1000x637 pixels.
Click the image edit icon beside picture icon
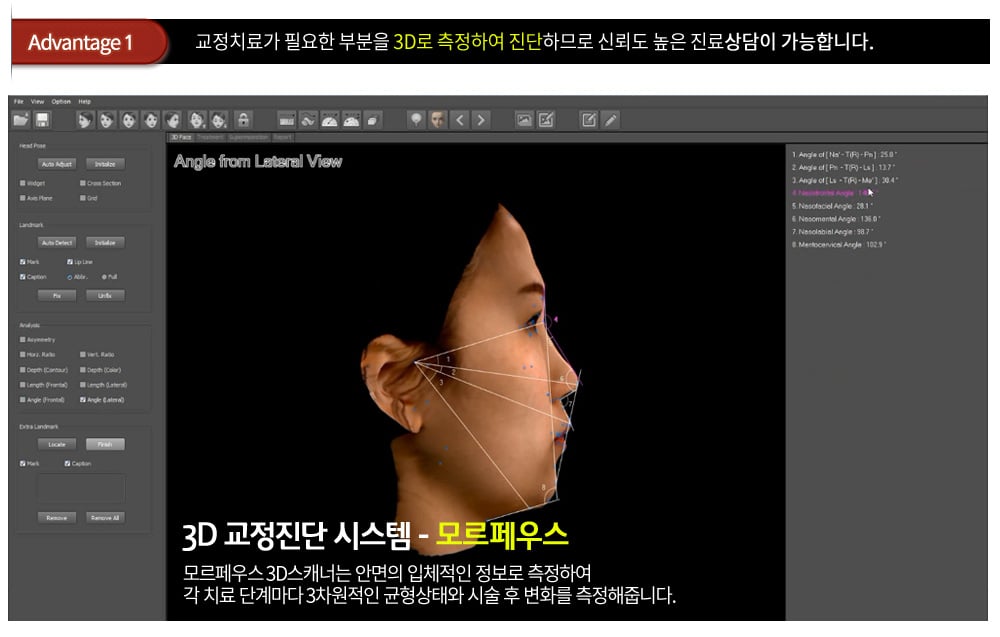point(546,120)
